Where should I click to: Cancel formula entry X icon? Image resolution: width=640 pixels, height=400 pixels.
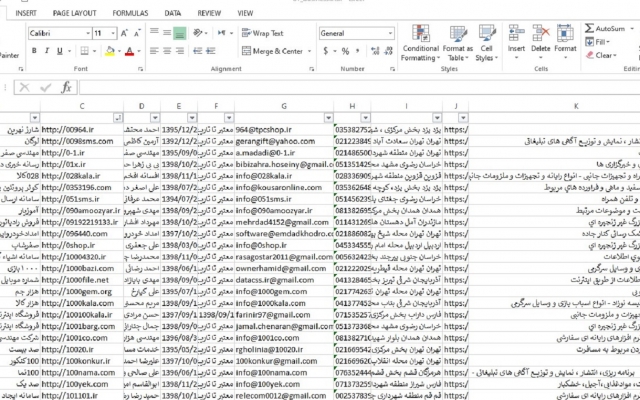[24, 87]
